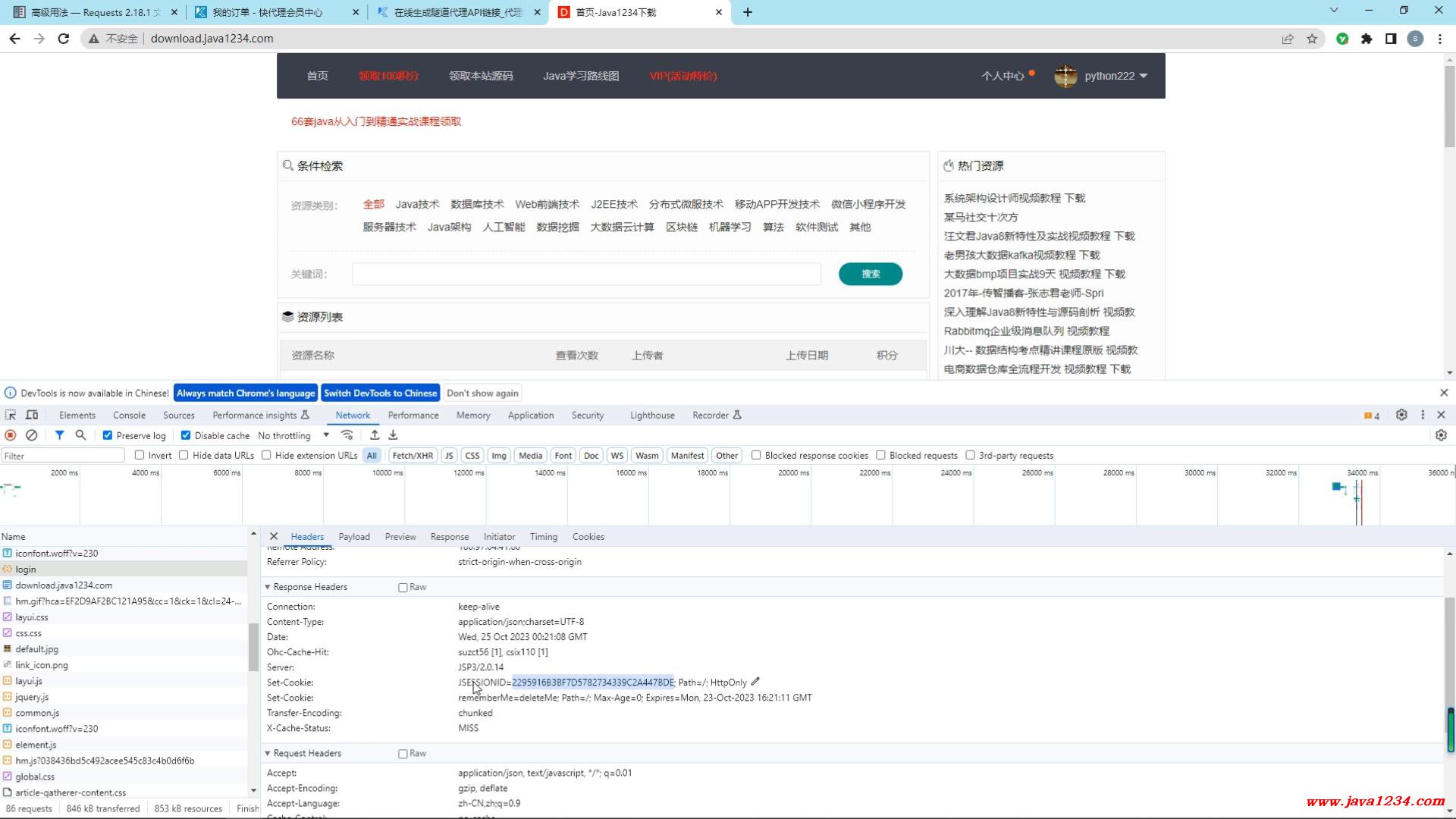The width and height of the screenshot is (1456, 819).
Task: Enable Hide extension URLs checkbox
Action: [x=266, y=455]
